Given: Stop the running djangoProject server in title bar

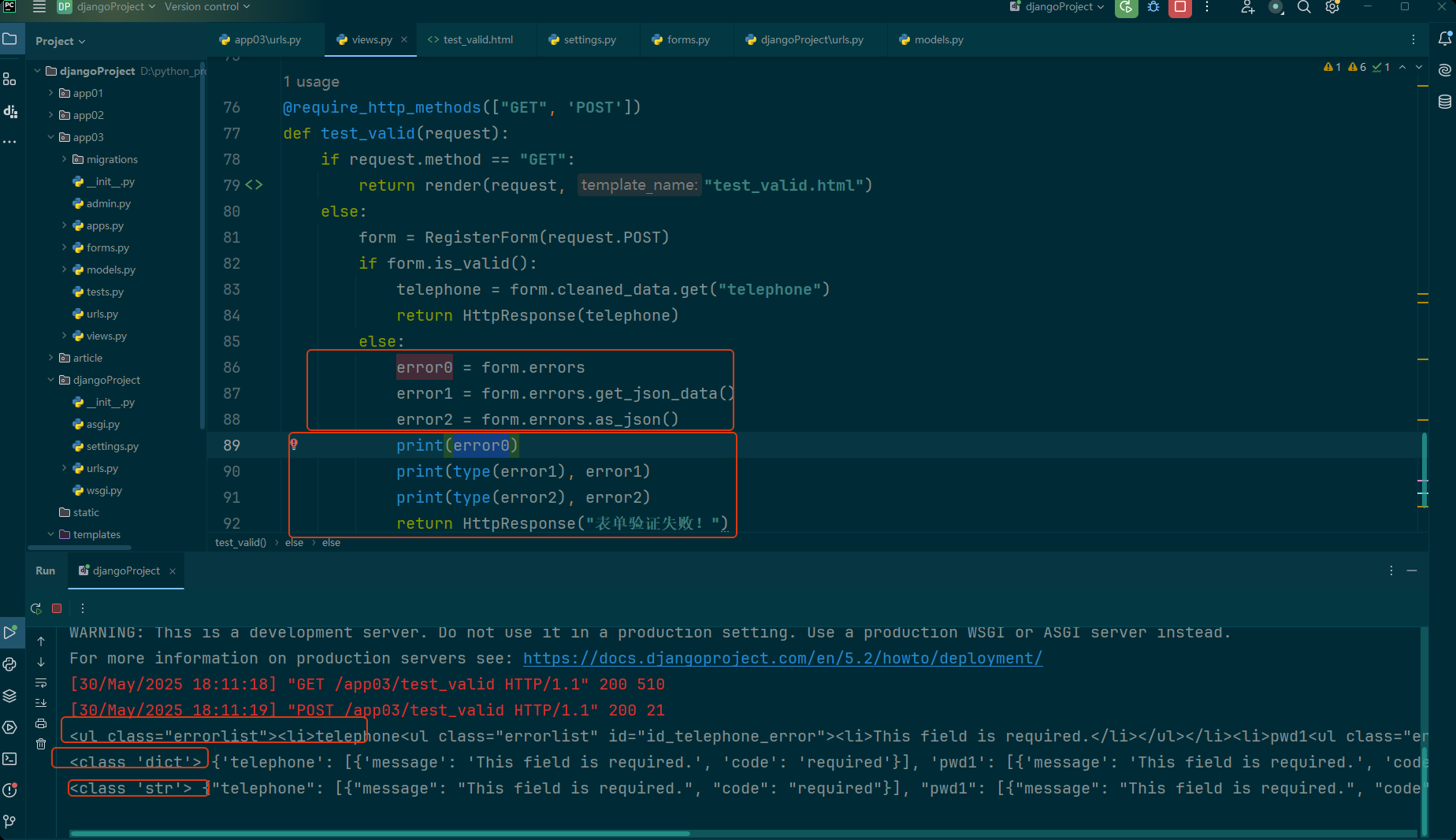Looking at the screenshot, I should [1180, 7].
